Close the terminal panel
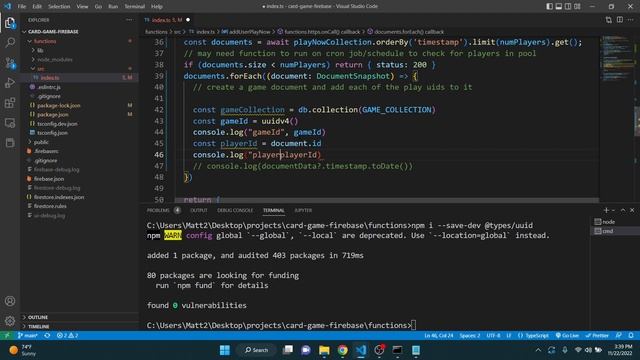Image resolution: width=640 pixels, height=360 pixels. [632, 210]
